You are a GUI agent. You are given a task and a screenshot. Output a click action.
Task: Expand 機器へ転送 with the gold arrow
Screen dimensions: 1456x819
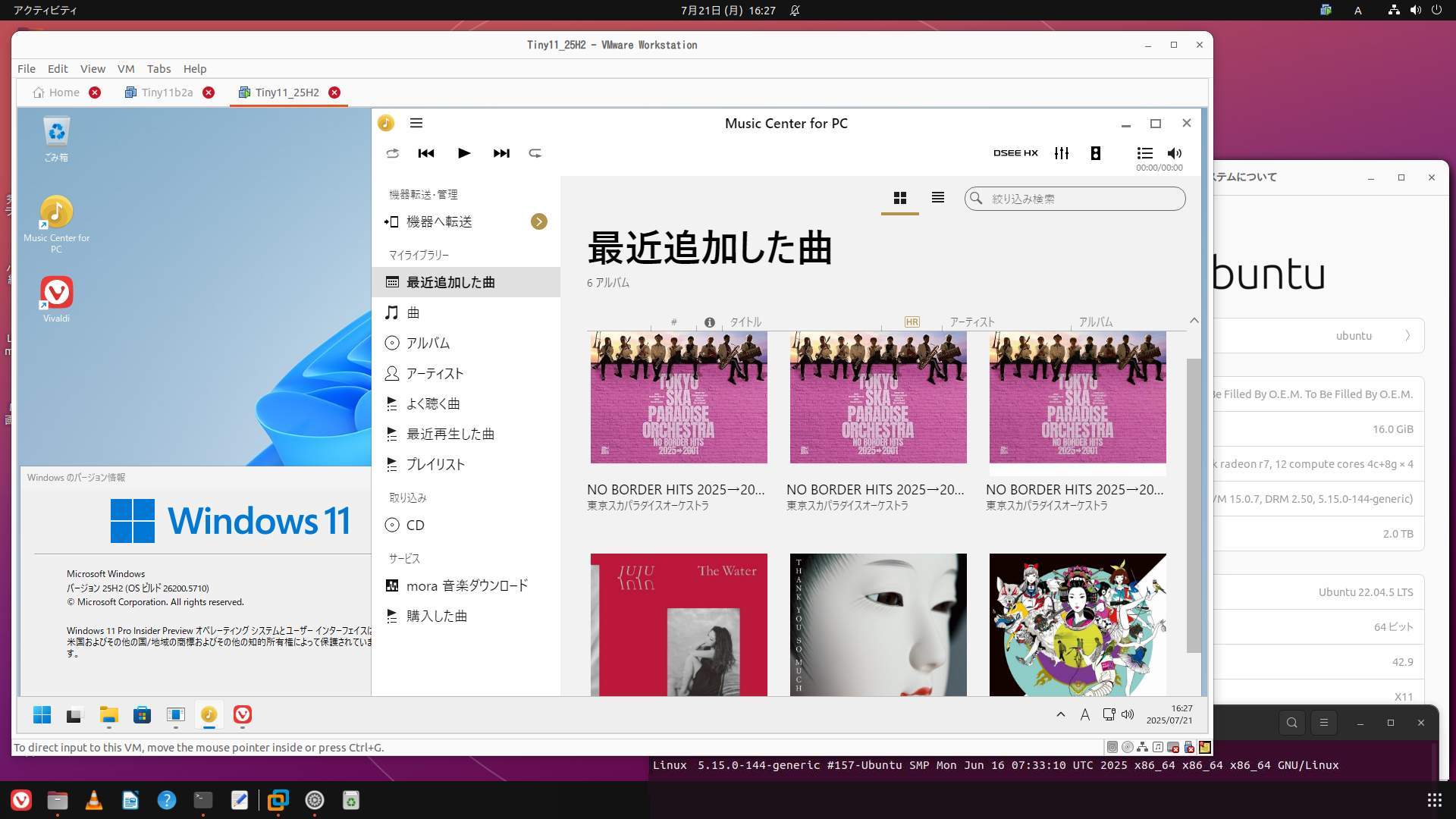539,221
